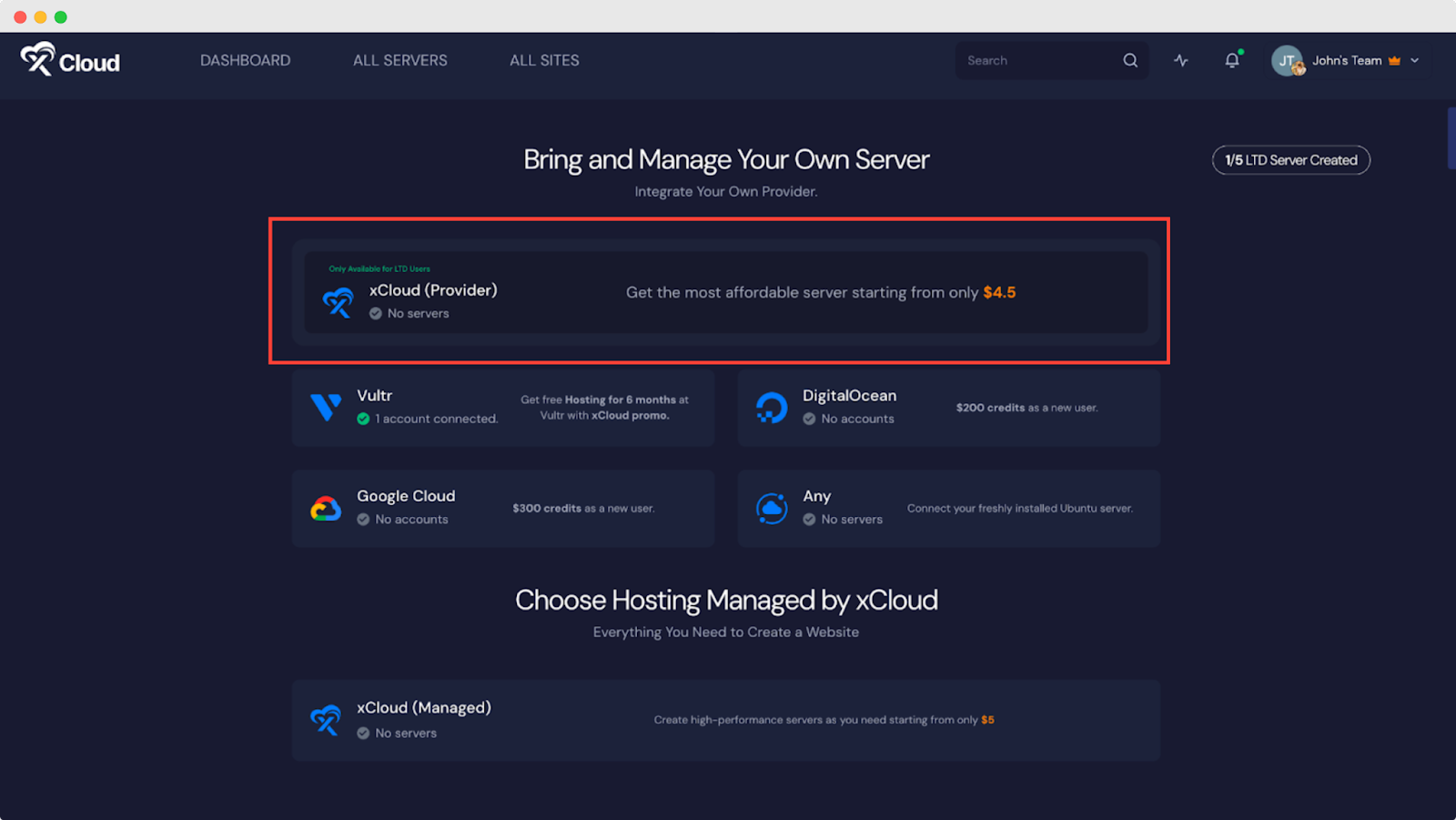Click 1/5 LTD Server Created badge

(1290, 160)
